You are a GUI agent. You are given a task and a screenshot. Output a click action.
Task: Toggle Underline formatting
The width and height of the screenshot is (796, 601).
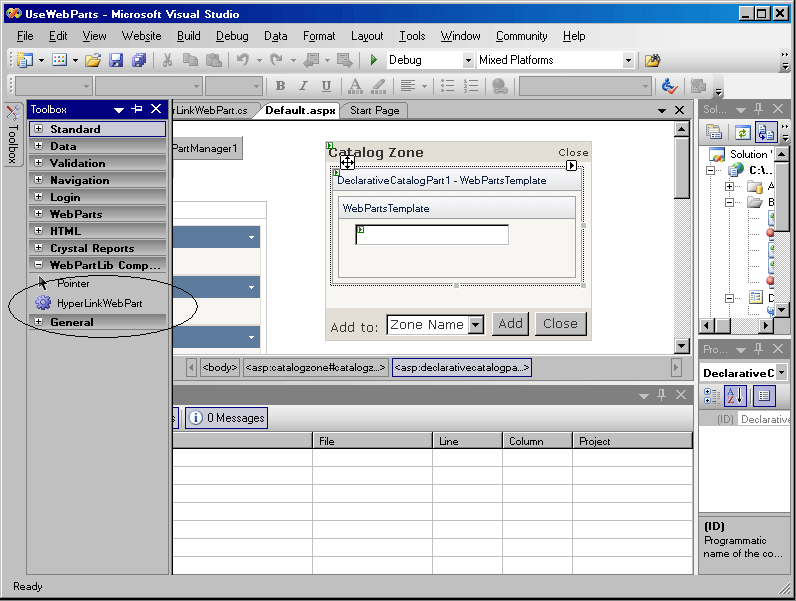[x=327, y=87]
